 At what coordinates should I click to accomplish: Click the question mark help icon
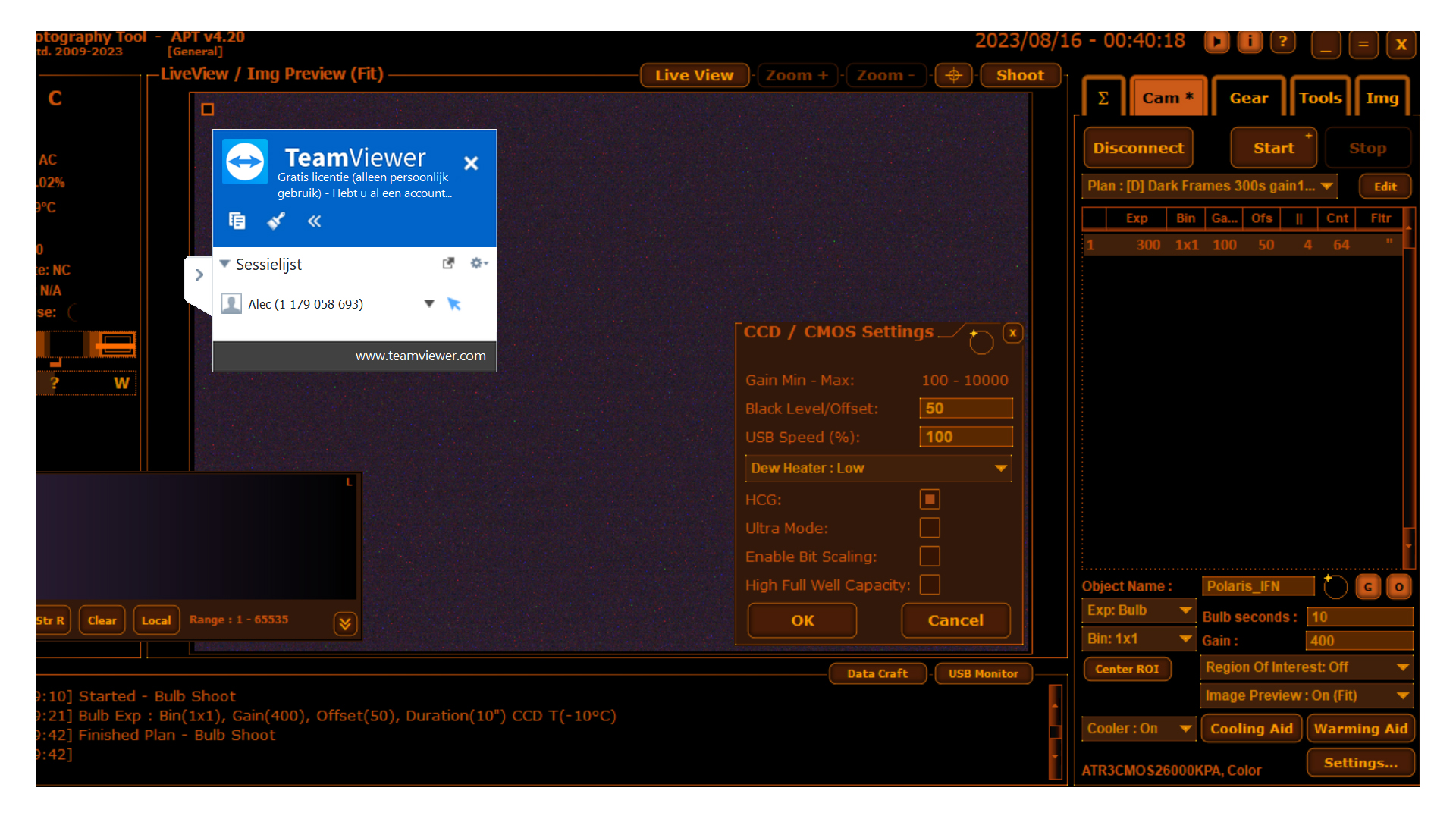click(x=1282, y=42)
